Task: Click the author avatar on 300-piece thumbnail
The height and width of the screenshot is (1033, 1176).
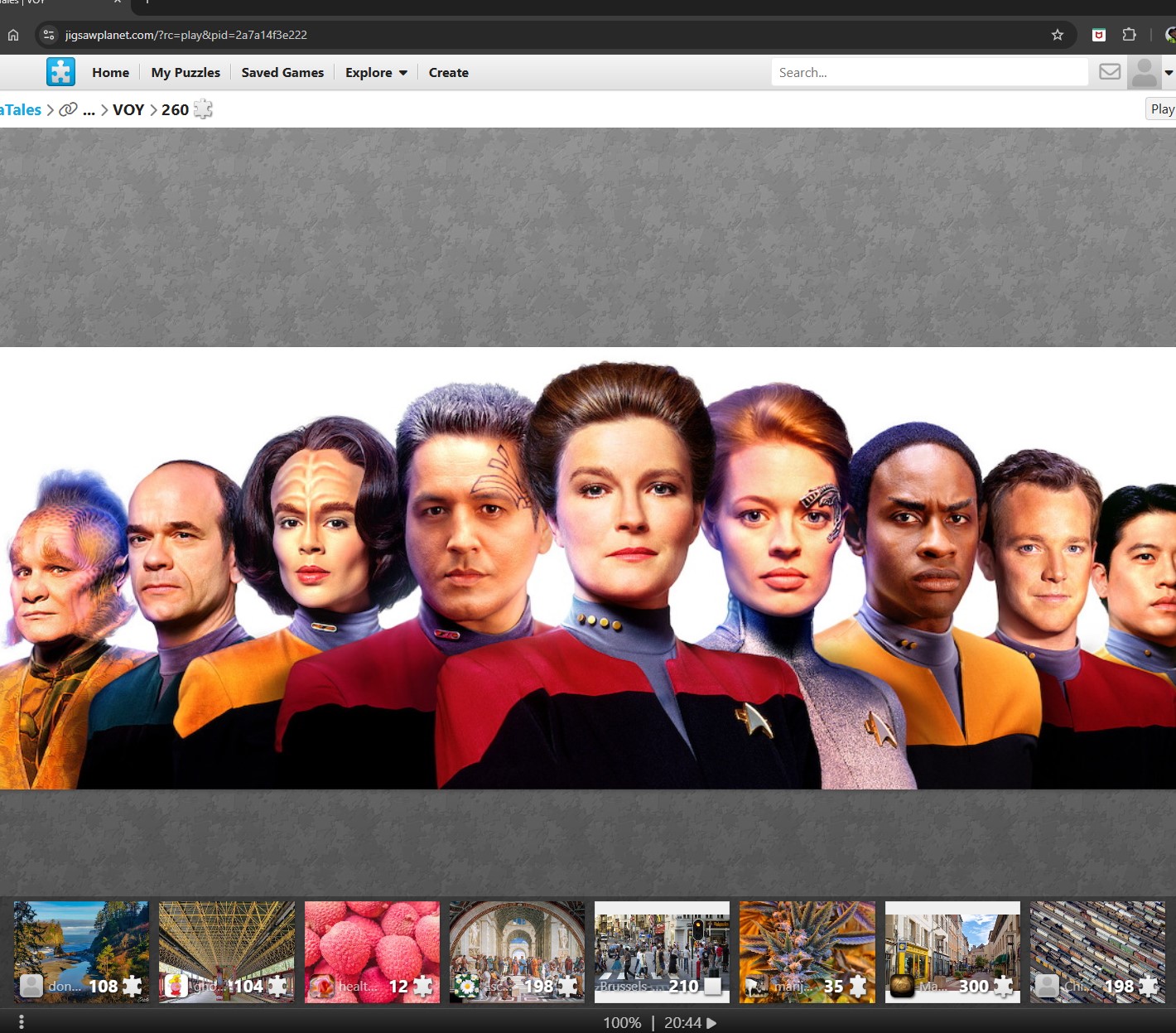Action: 903,986
